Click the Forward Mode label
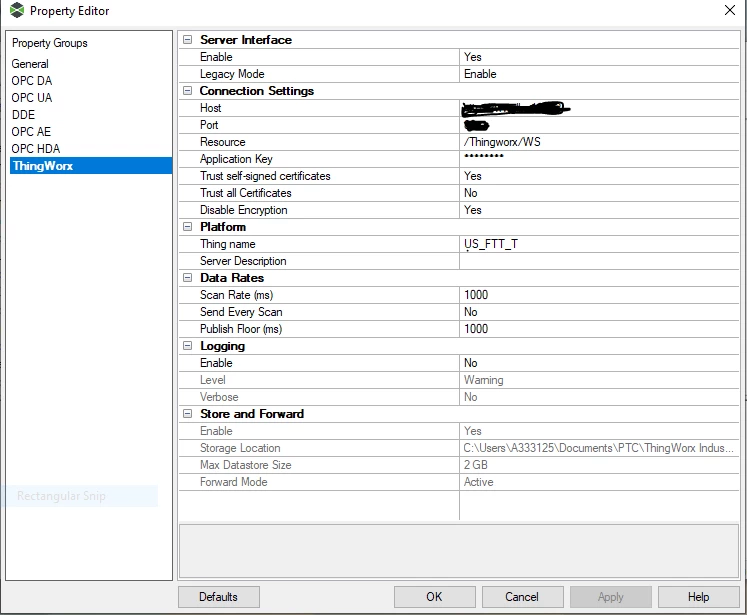The image size is (747, 615). coord(233,482)
